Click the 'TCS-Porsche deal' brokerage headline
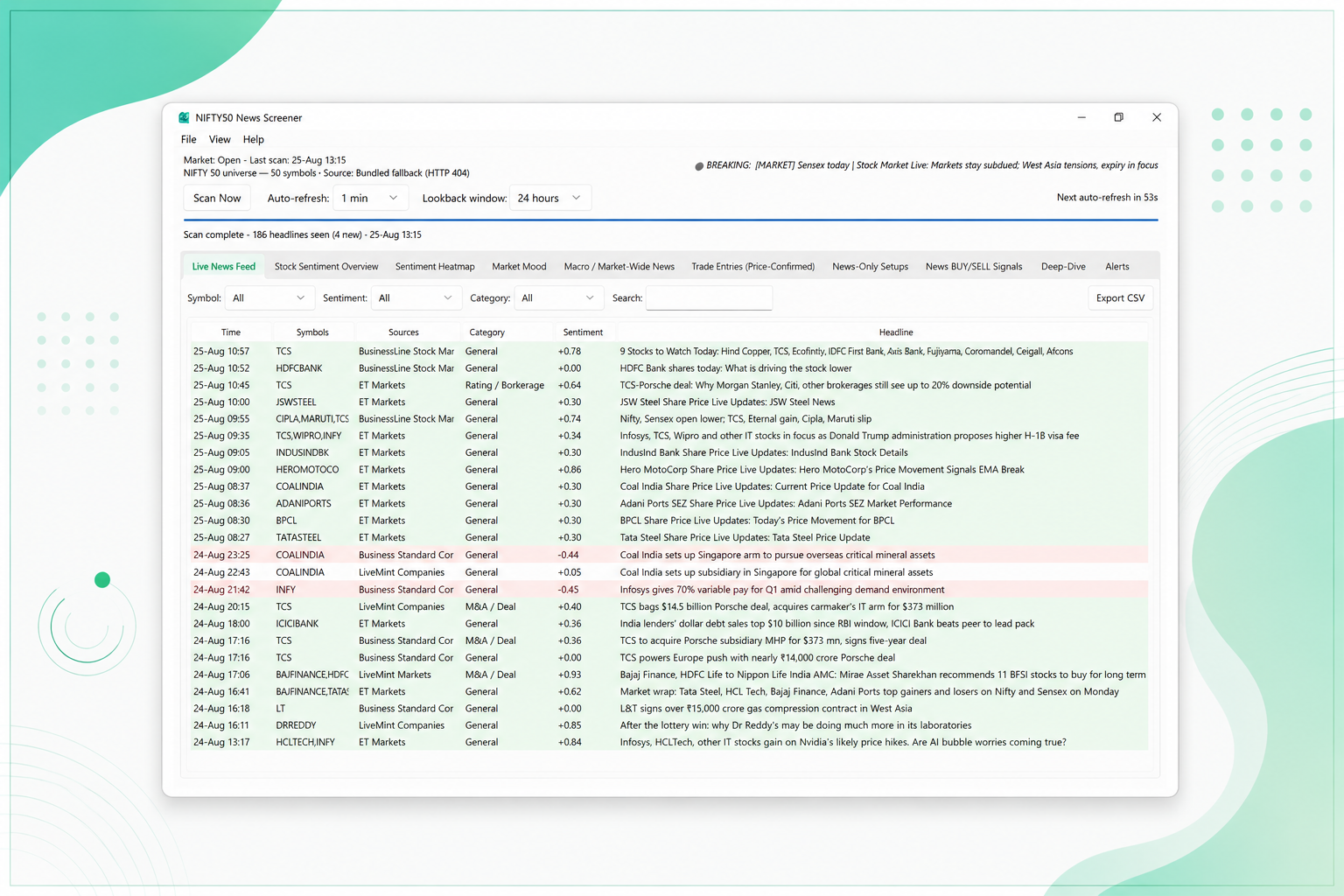The height and width of the screenshot is (896, 1344). [x=825, y=385]
